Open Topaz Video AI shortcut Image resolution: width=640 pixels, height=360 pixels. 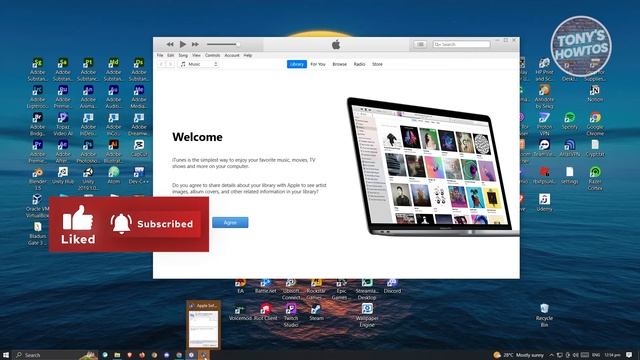pyautogui.click(x=63, y=124)
